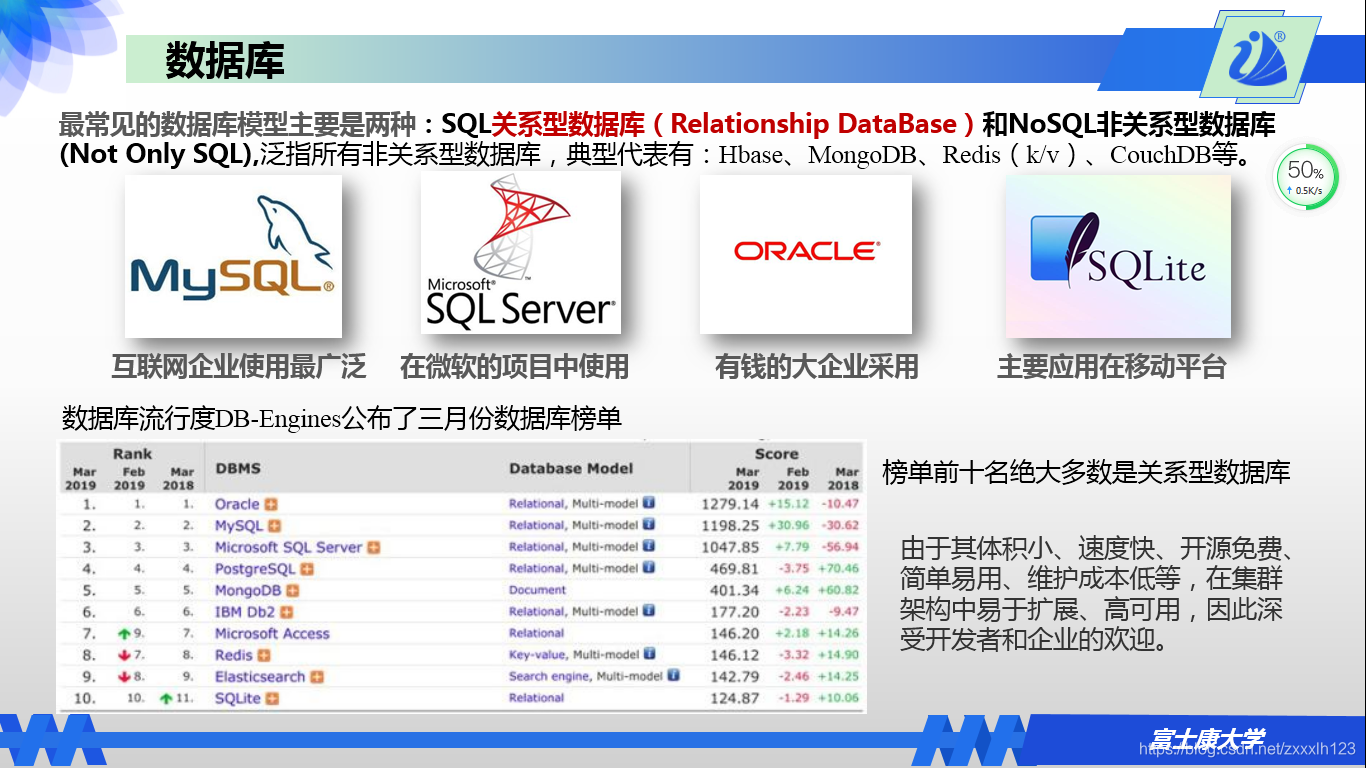Open the Microsoft Access link in the table
1366x768 pixels.
click(x=272, y=634)
